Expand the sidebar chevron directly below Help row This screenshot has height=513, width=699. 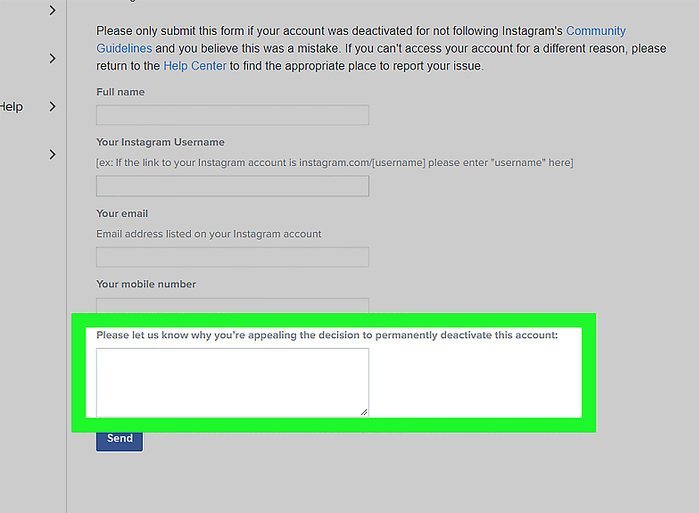pyautogui.click(x=53, y=154)
